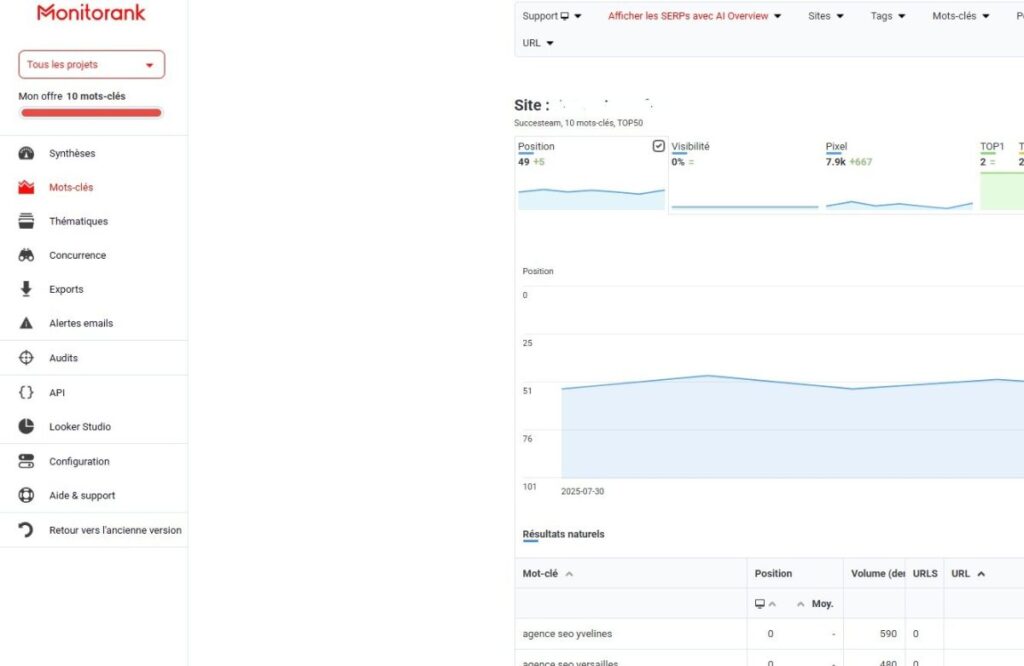This screenshot has width=1024, height=666.
Task: Click the Volume column header
Action: [877, 573]
